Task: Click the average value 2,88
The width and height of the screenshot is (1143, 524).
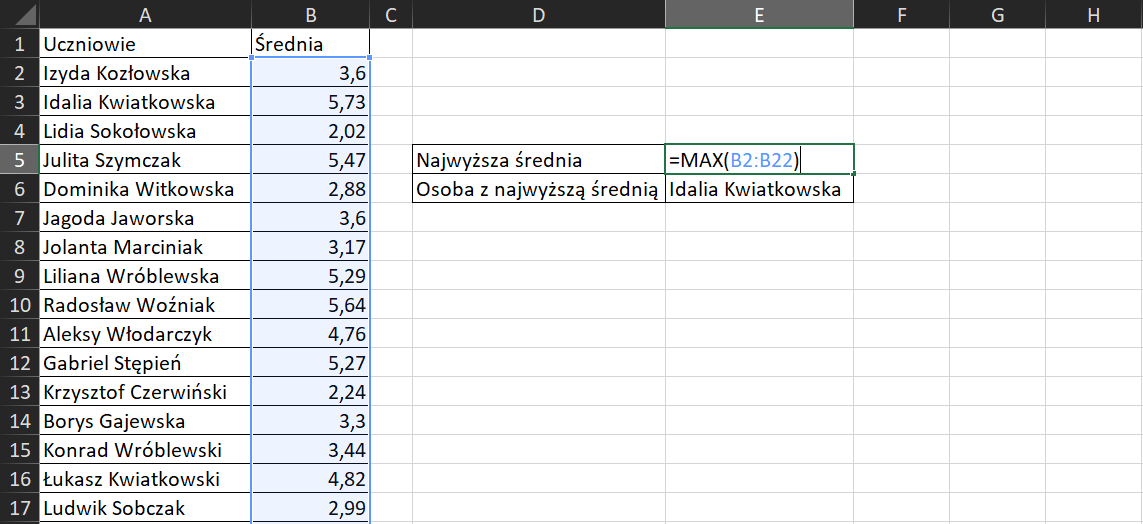Action: 311,189
